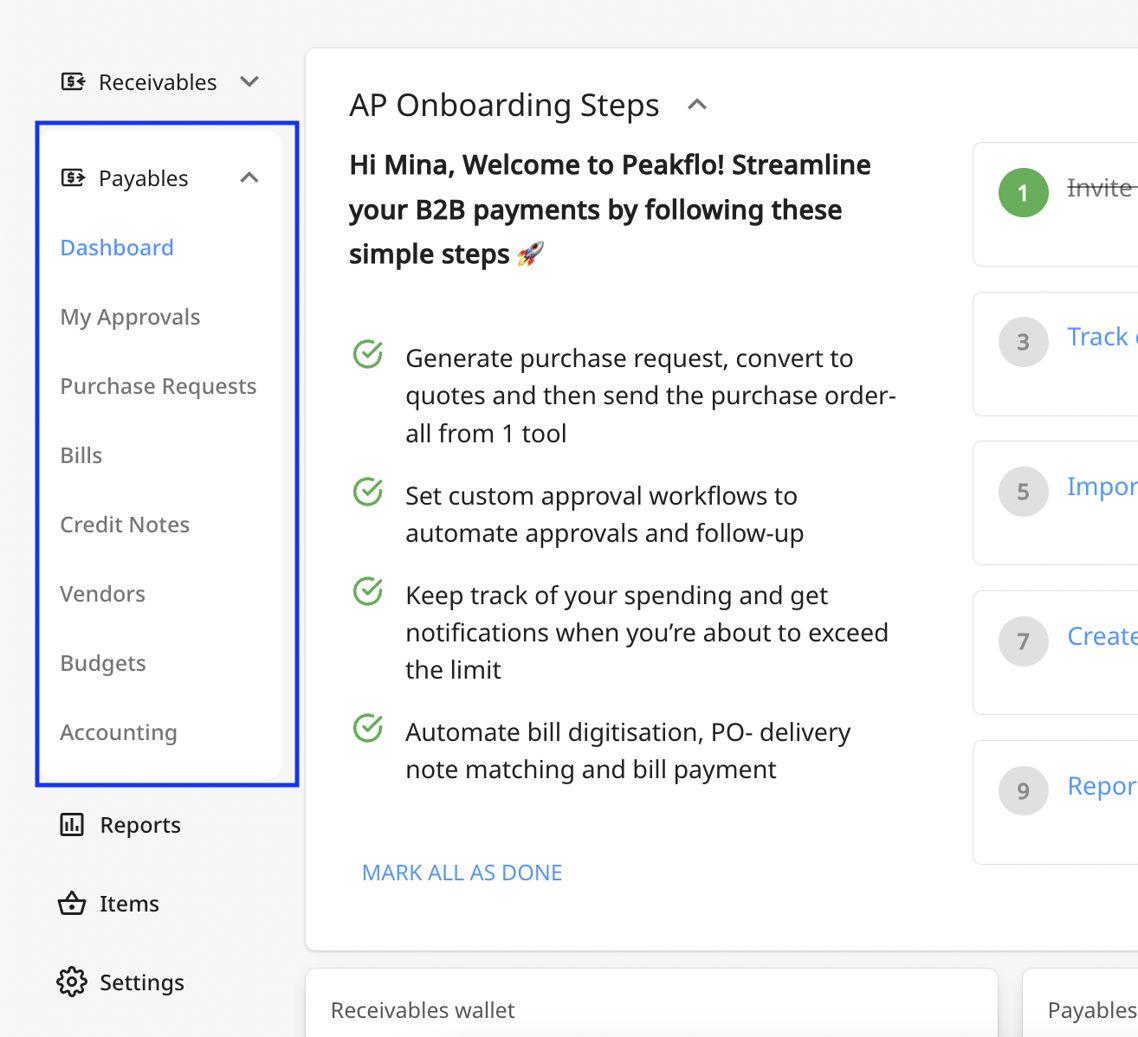The width and height of the screenshot is (1138, 1037).
Task: Open the Create onboarding step link
Action: pyautogui.click(x=1102, y=636)
